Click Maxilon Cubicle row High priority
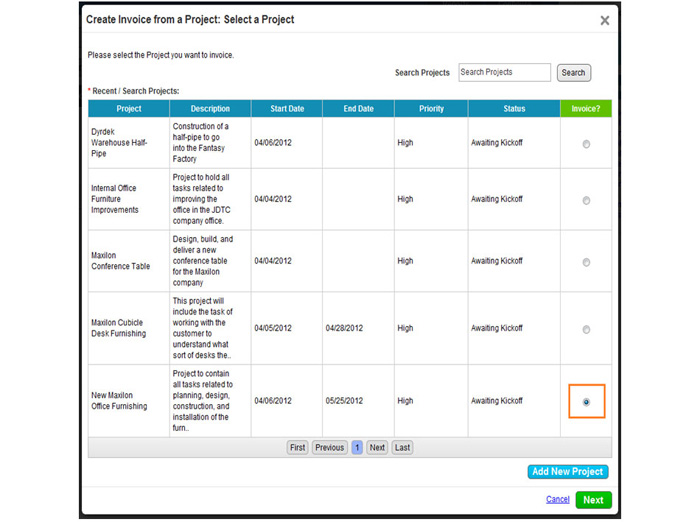The image size is (700, 522). [405, 328]
